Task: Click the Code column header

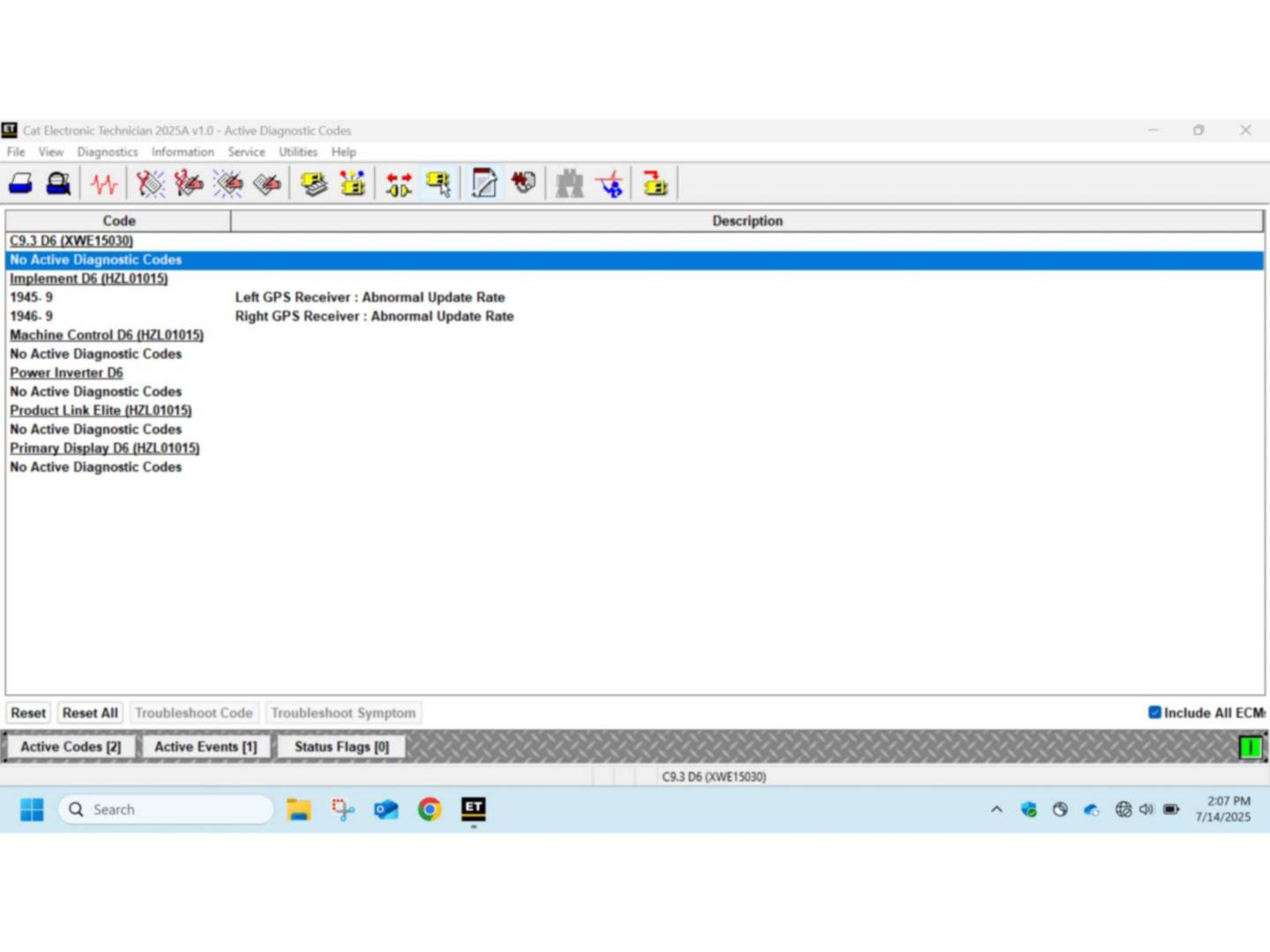Action: [x=118, y=221]
